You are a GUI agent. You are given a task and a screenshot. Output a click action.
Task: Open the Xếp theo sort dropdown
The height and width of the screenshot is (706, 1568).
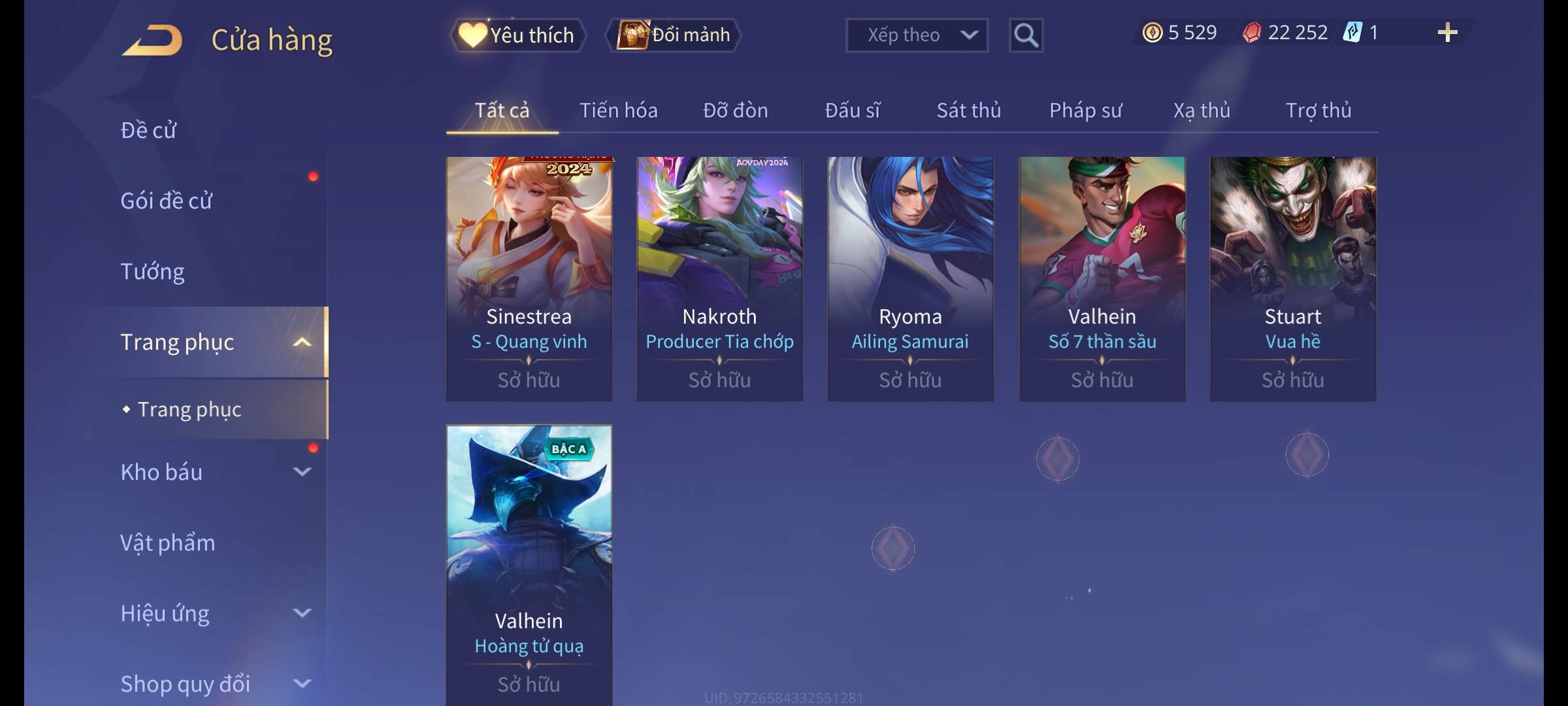point(917,35)
